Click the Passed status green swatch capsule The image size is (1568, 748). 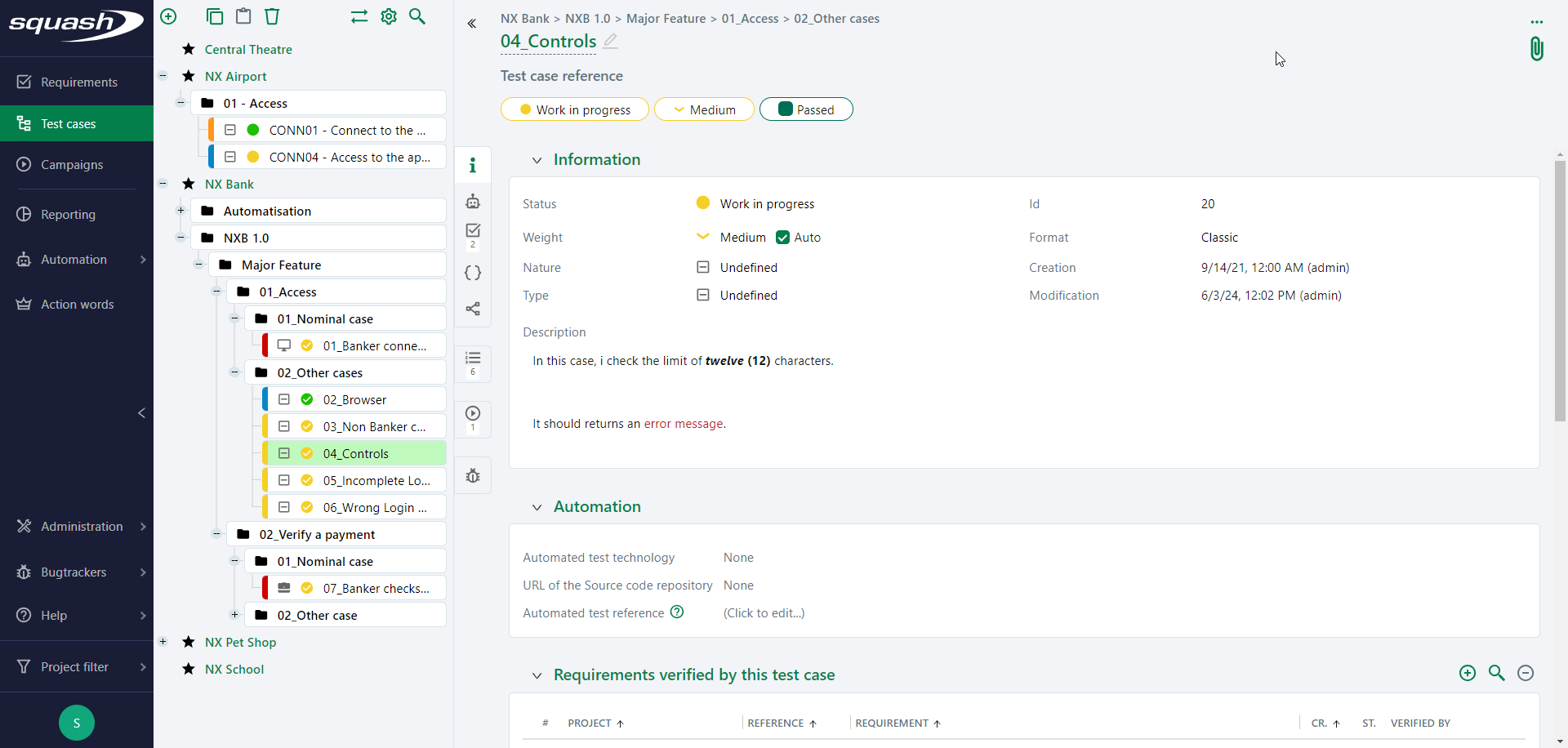click(x=806, y=109)
